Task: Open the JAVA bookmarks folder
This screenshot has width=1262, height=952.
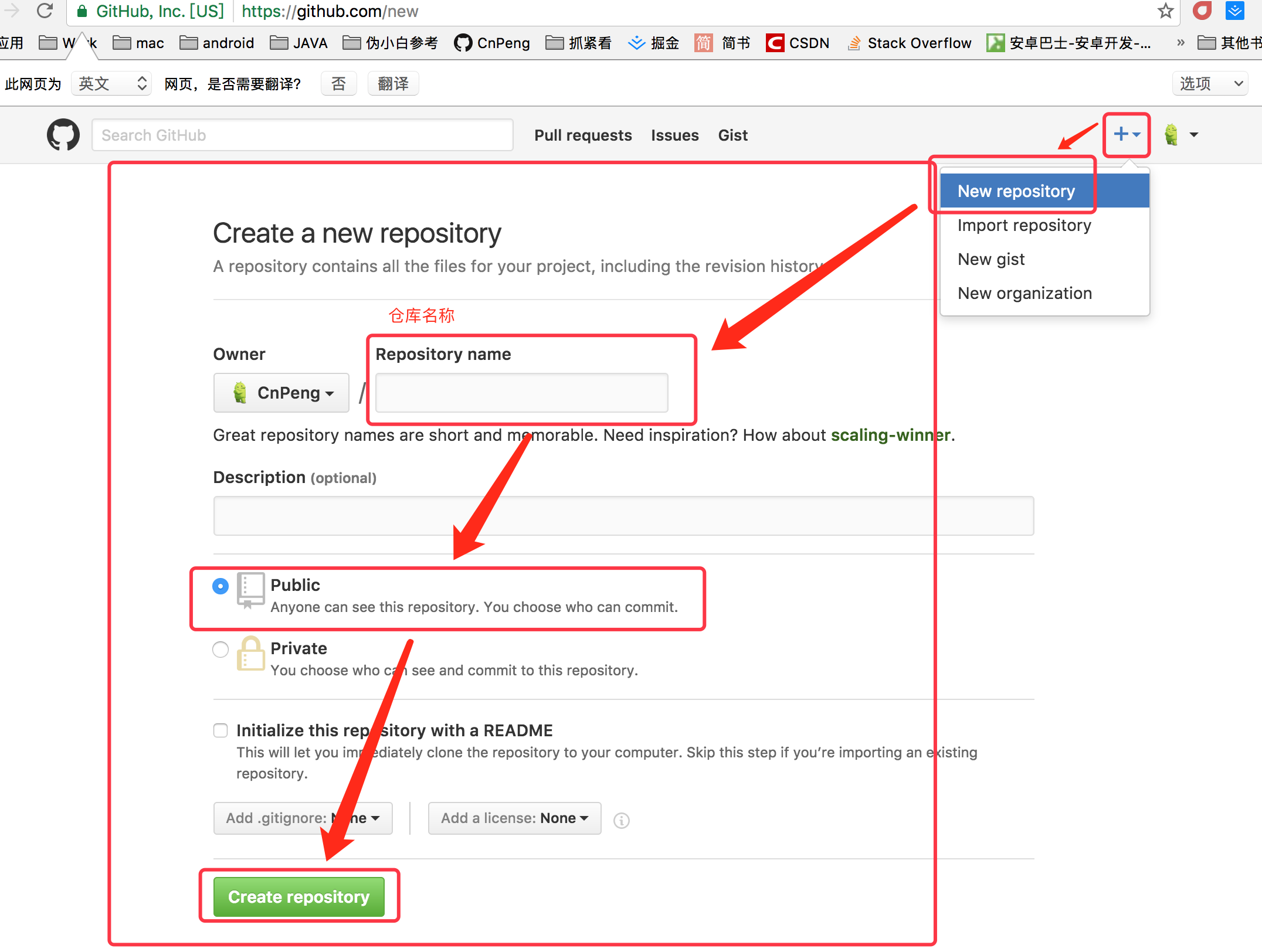Action: [299, 43]
